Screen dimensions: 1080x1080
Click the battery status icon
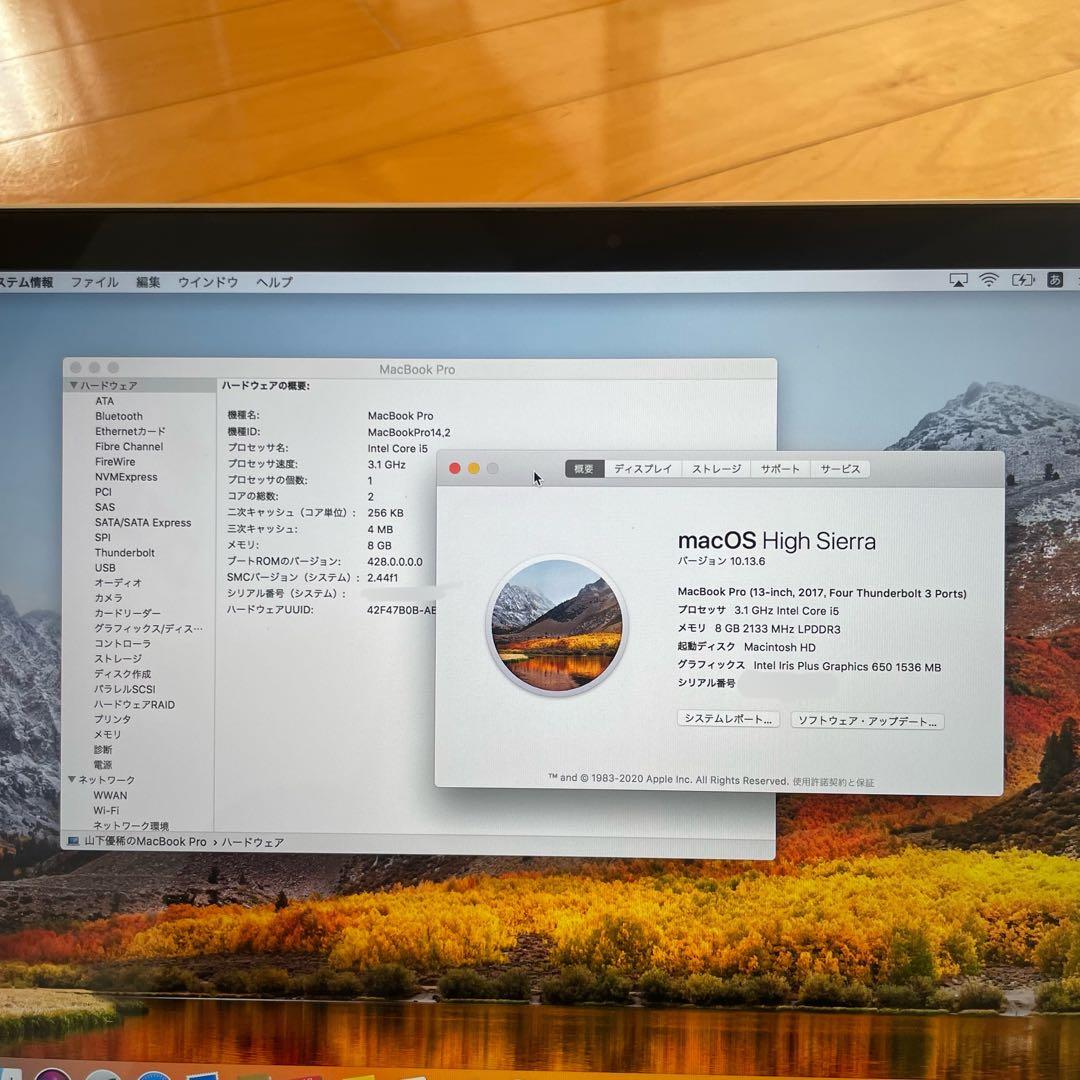coord(1022,281)
